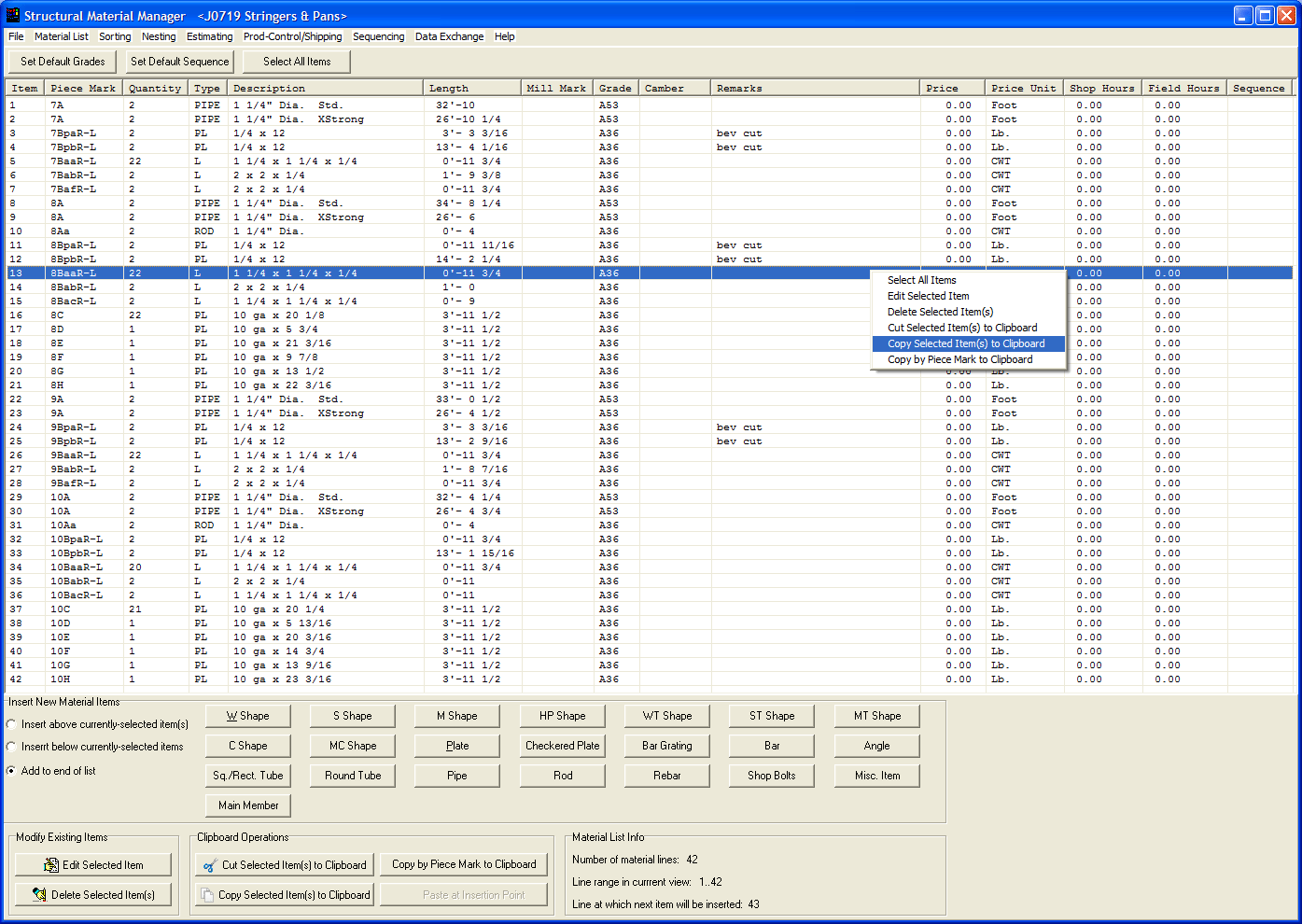
Task: Click the Piece Mark column header
Action: [83, 88]
